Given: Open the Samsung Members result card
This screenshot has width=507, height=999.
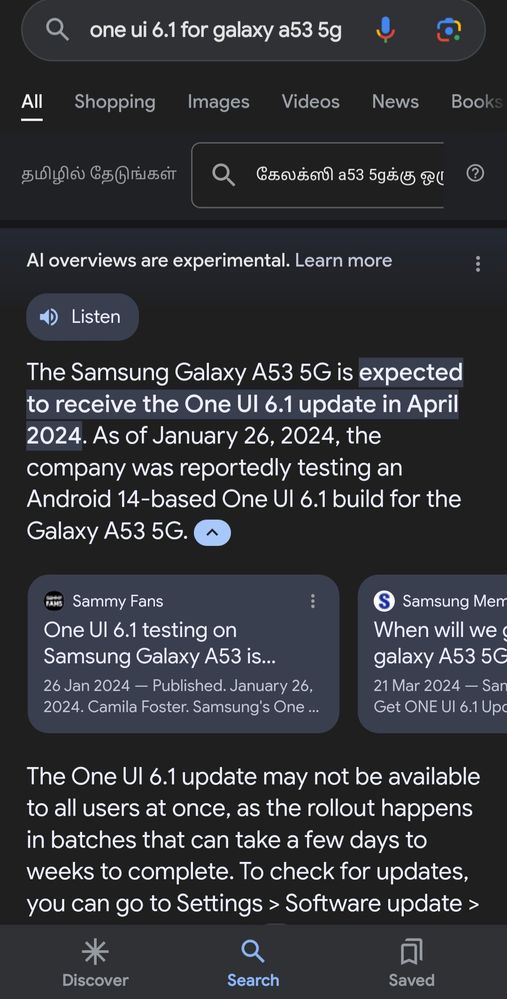Looking at the screenshot, I should pyautogui.click(x=432, y=654).
